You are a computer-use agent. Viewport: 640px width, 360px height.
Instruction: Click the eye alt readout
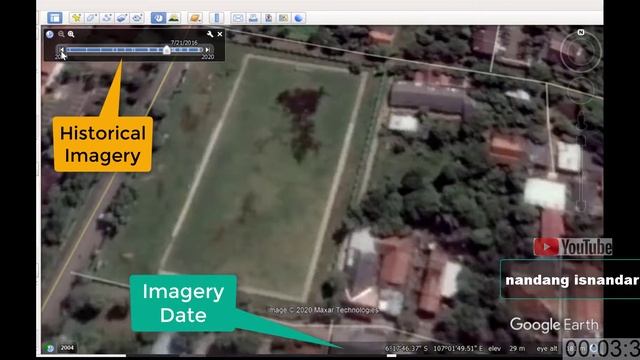547,349
